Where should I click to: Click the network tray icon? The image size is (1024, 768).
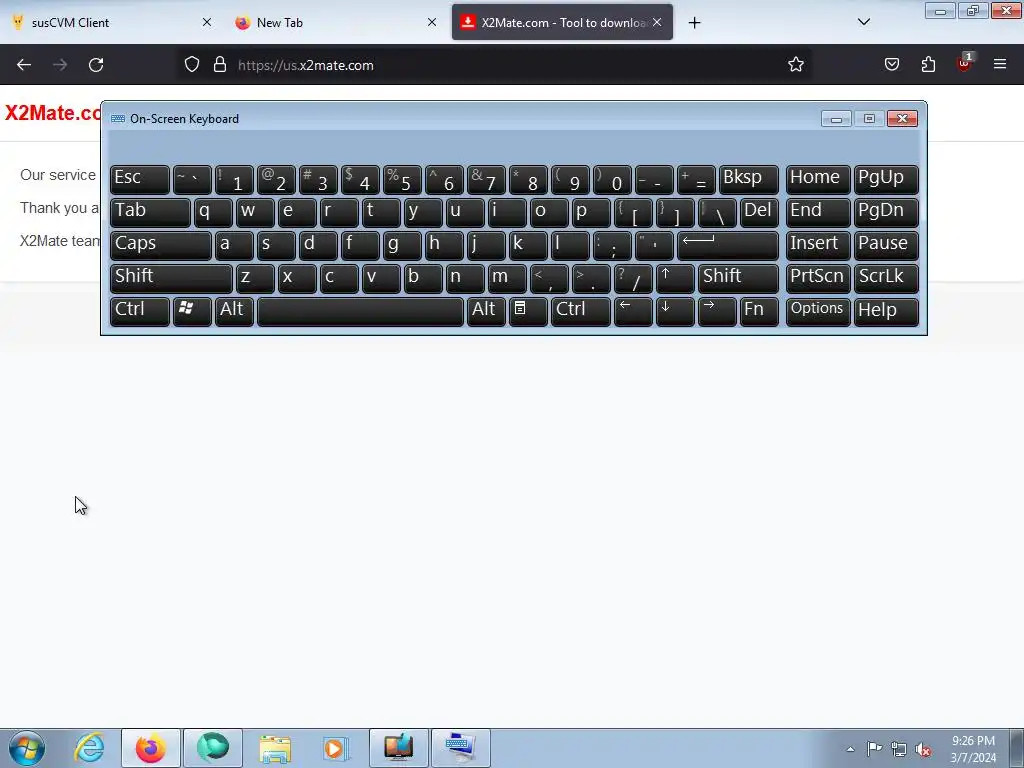pyautogui.click(x=899, y=749)
